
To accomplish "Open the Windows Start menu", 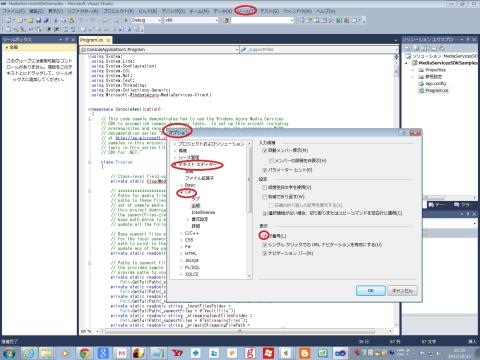I will [9, 353].
